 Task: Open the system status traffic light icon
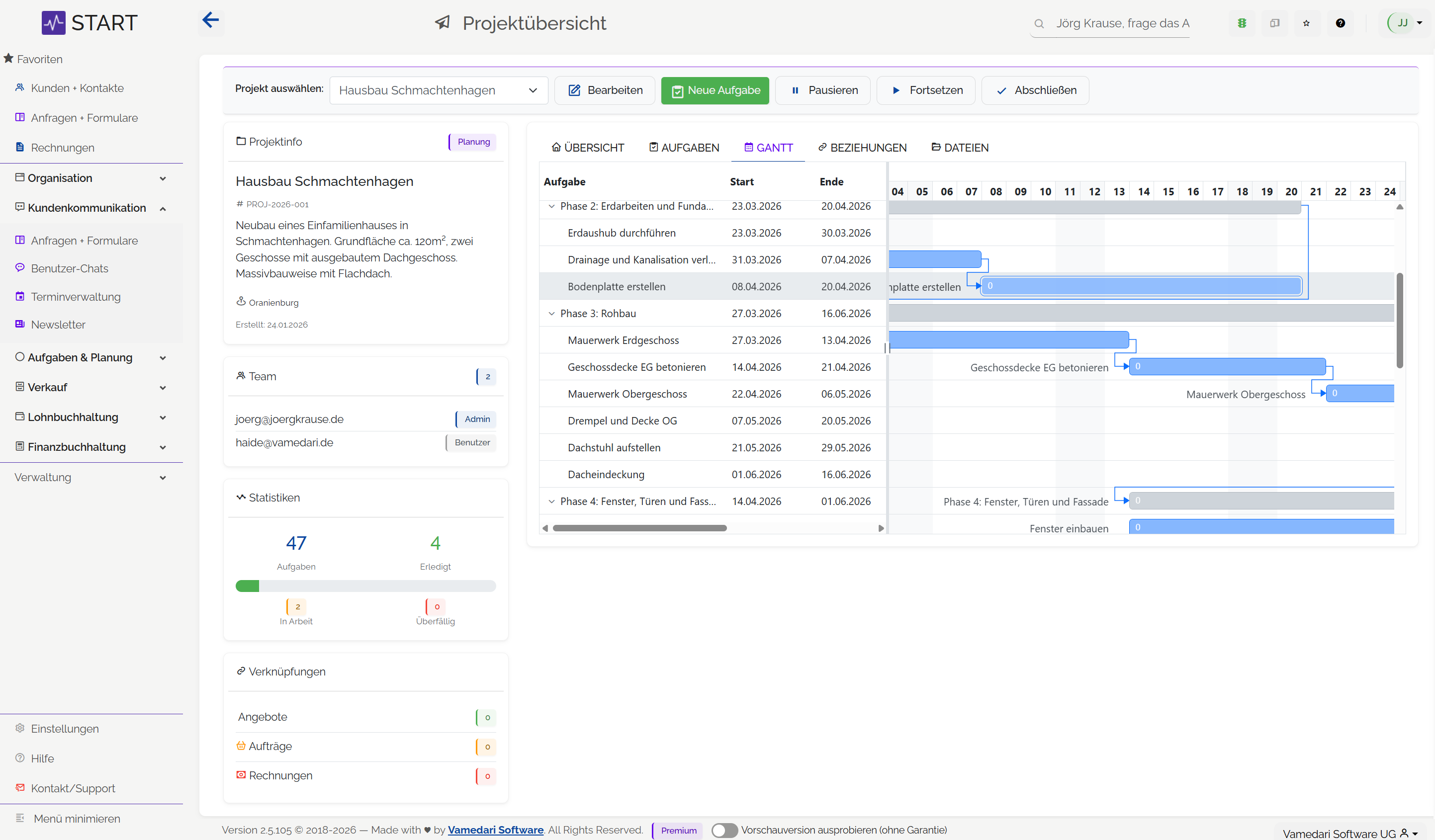[1242, 23]
